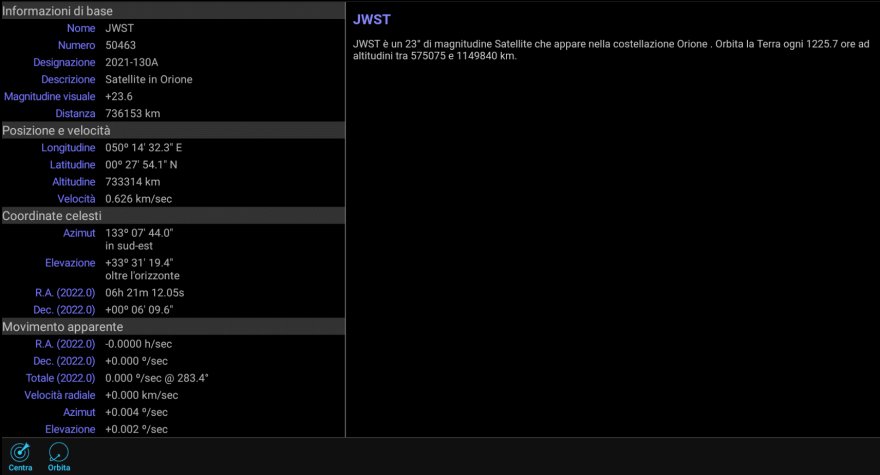Select the Magnitudine visuale value +23.6
This screenshot has height=475, width=880.
(119, 97)
